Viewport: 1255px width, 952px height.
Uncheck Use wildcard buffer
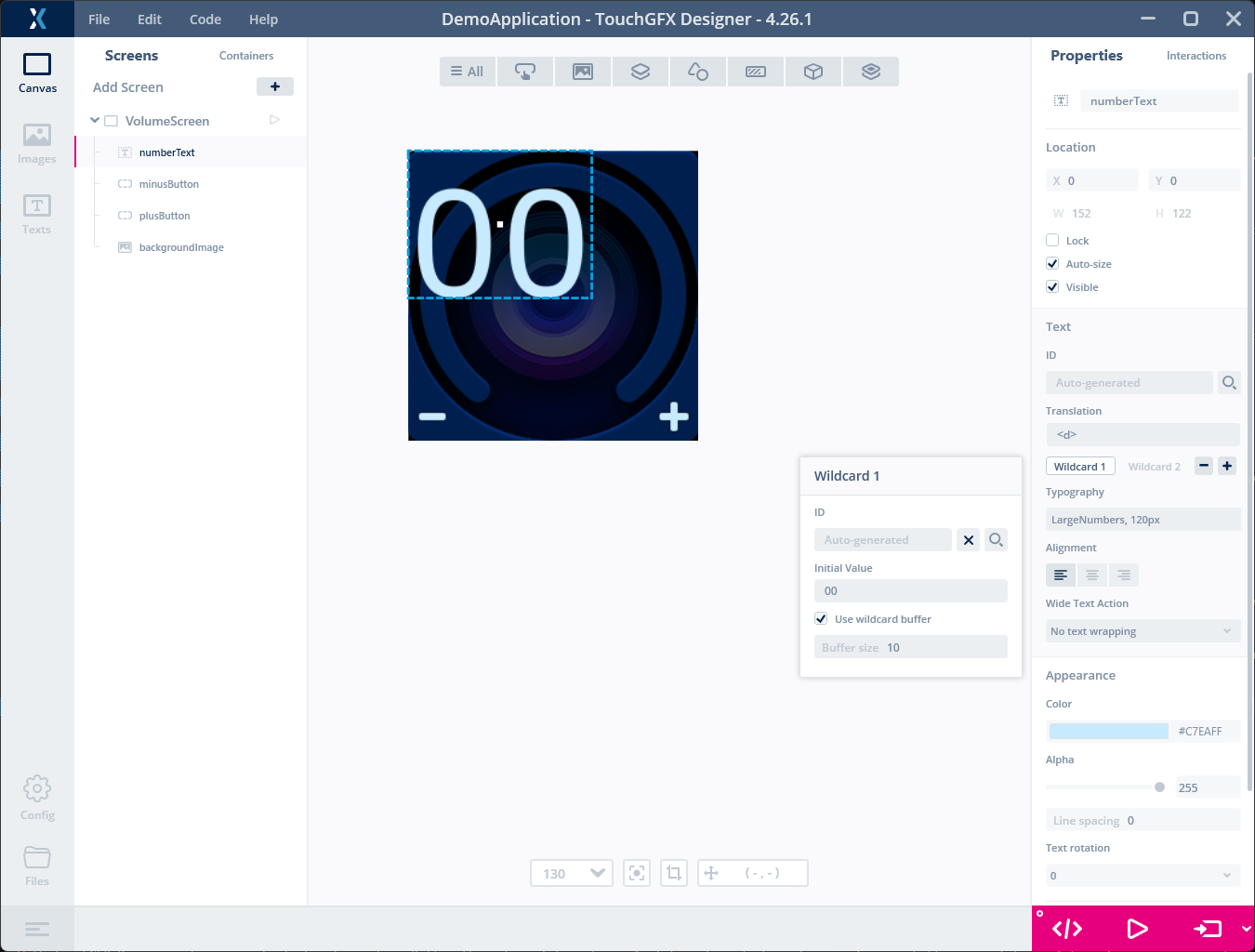821,618
